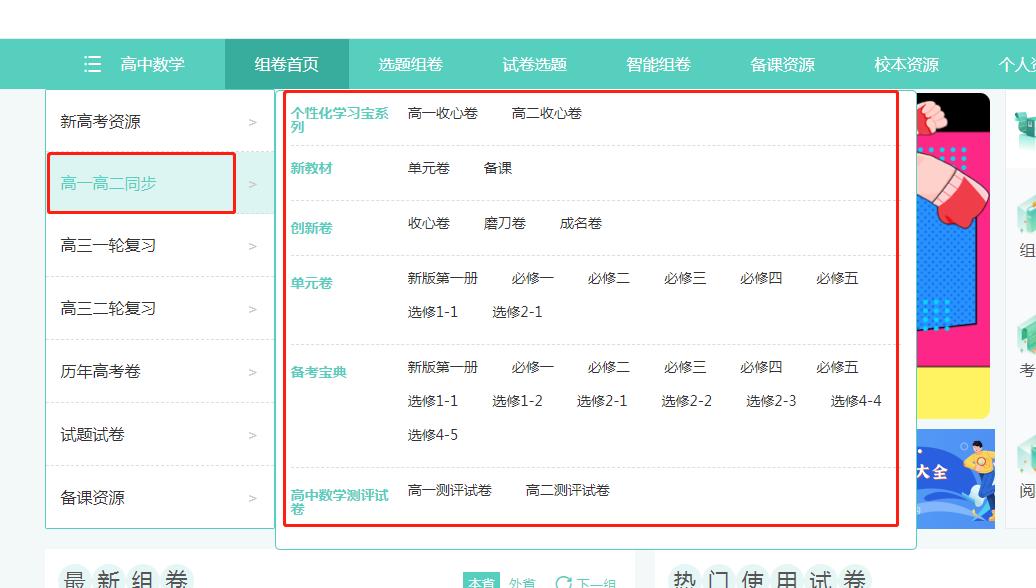The width and height of the screenshot is (1036, 588).
Task: Open the 智能组卷 menu item
Action: point(657,64)
